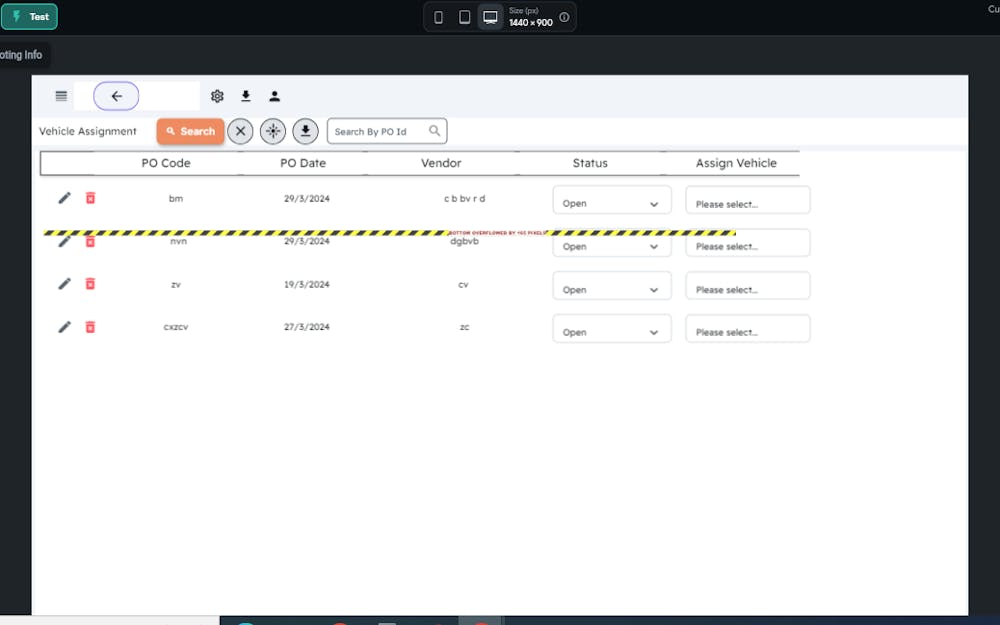Open Assign Vehicle select for nvn row

(x=747, y=243)
